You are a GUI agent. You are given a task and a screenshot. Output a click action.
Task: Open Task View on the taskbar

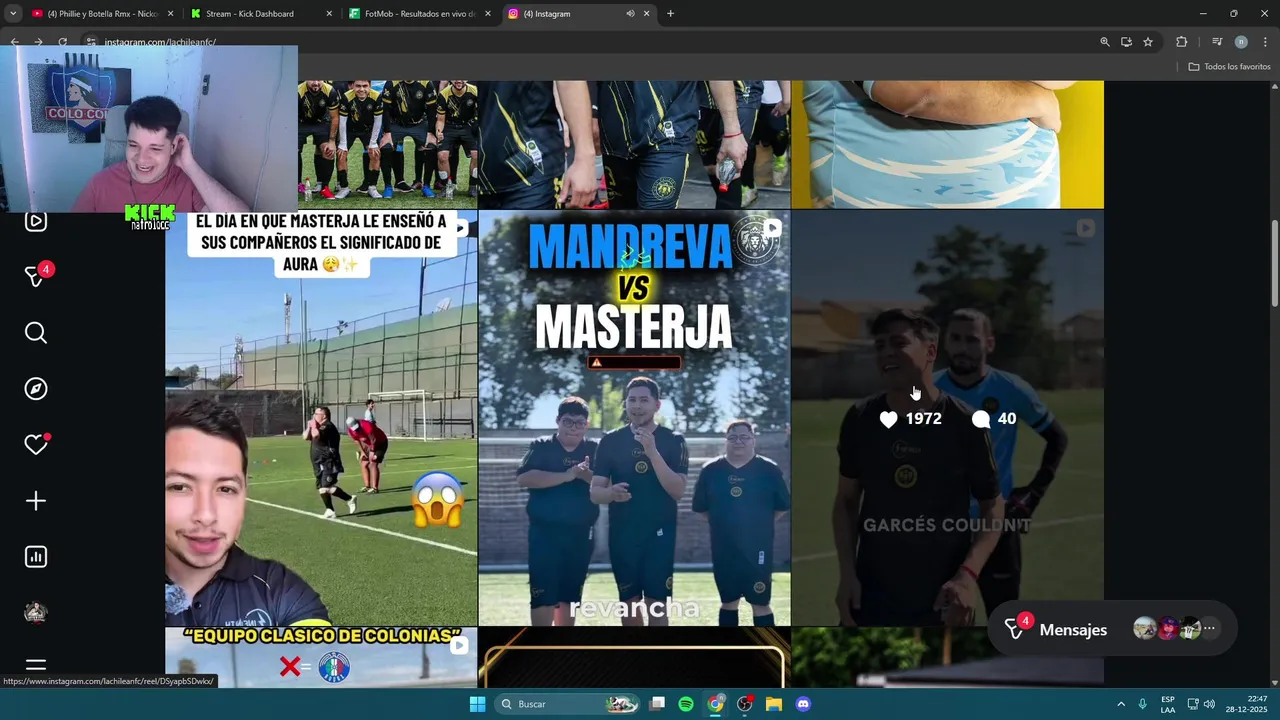[x=657, y=704]
